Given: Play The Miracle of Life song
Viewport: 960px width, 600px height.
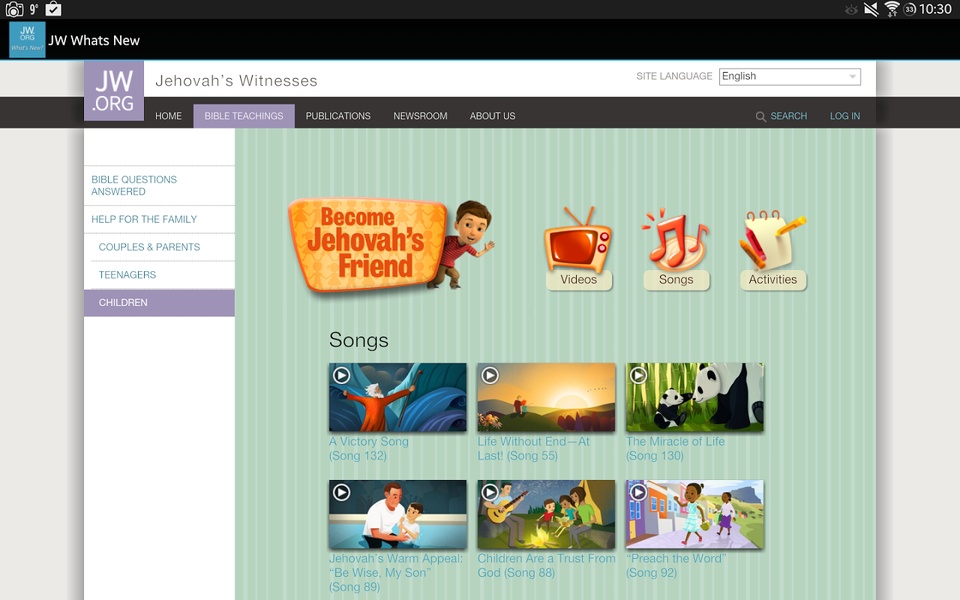Looking at the screenshot, I should 694,397.
